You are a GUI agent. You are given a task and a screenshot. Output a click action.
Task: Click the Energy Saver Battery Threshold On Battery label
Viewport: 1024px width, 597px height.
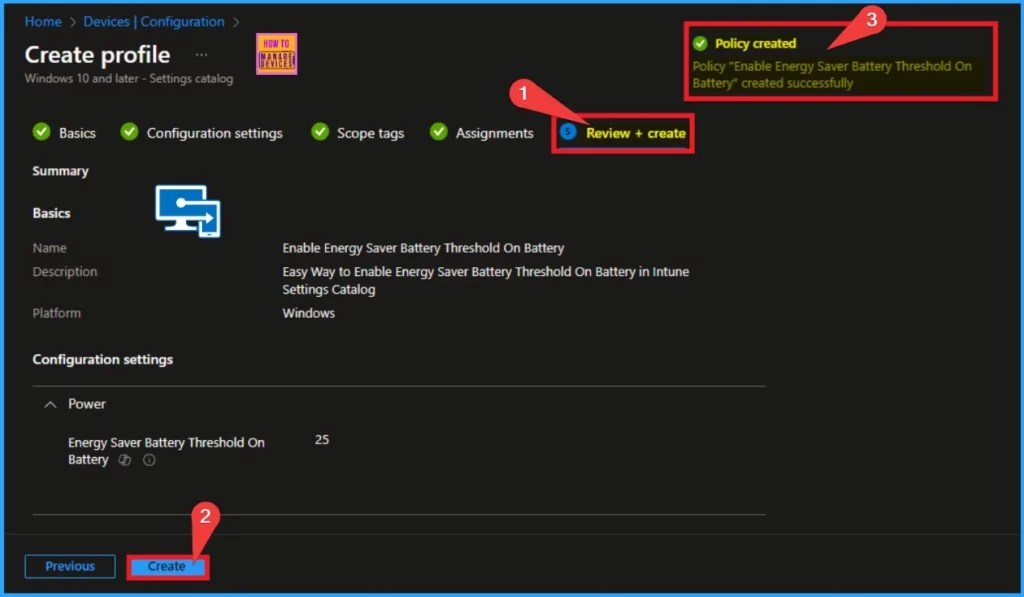[x=166, y=451]
